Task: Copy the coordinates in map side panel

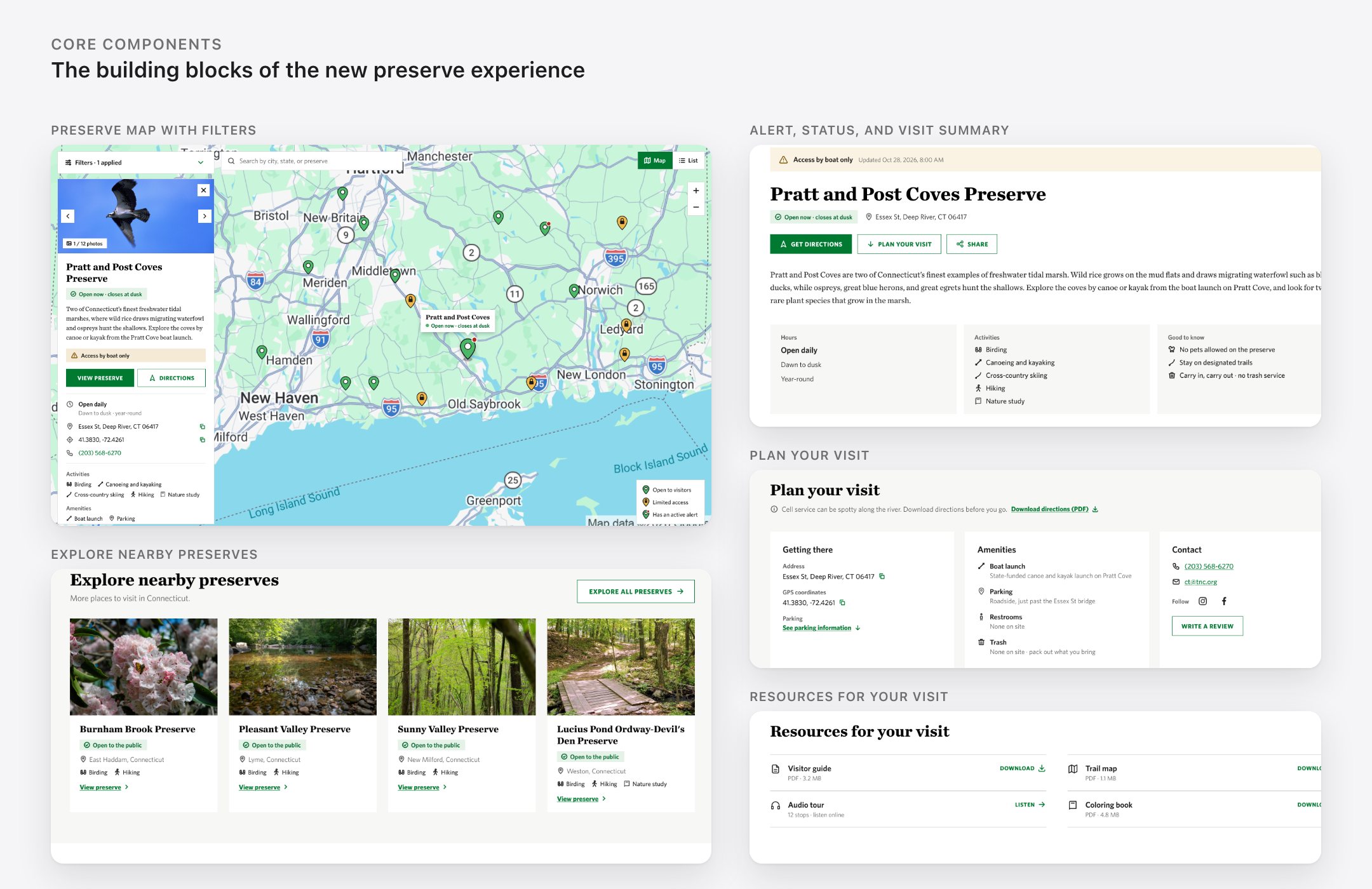Action: (x=203, y=439)
